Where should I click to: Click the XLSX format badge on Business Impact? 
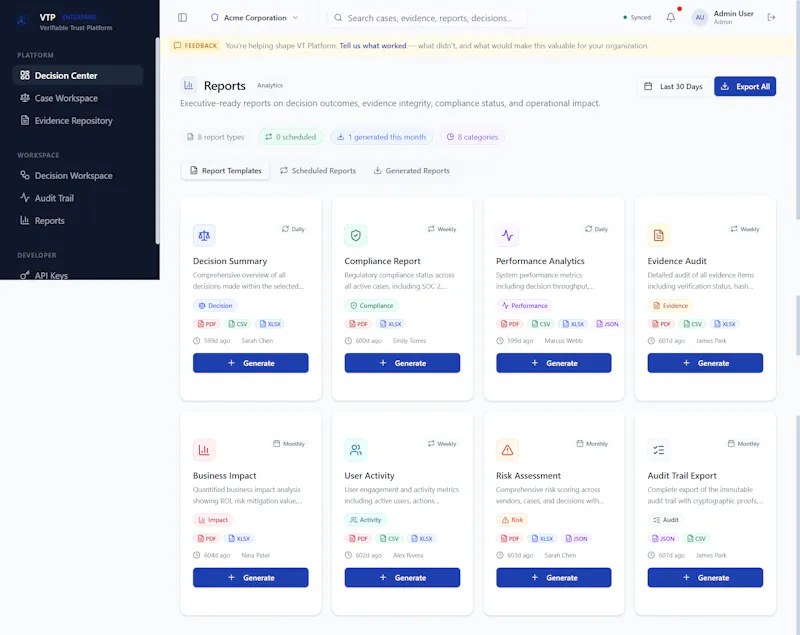[x=239, y=539]
